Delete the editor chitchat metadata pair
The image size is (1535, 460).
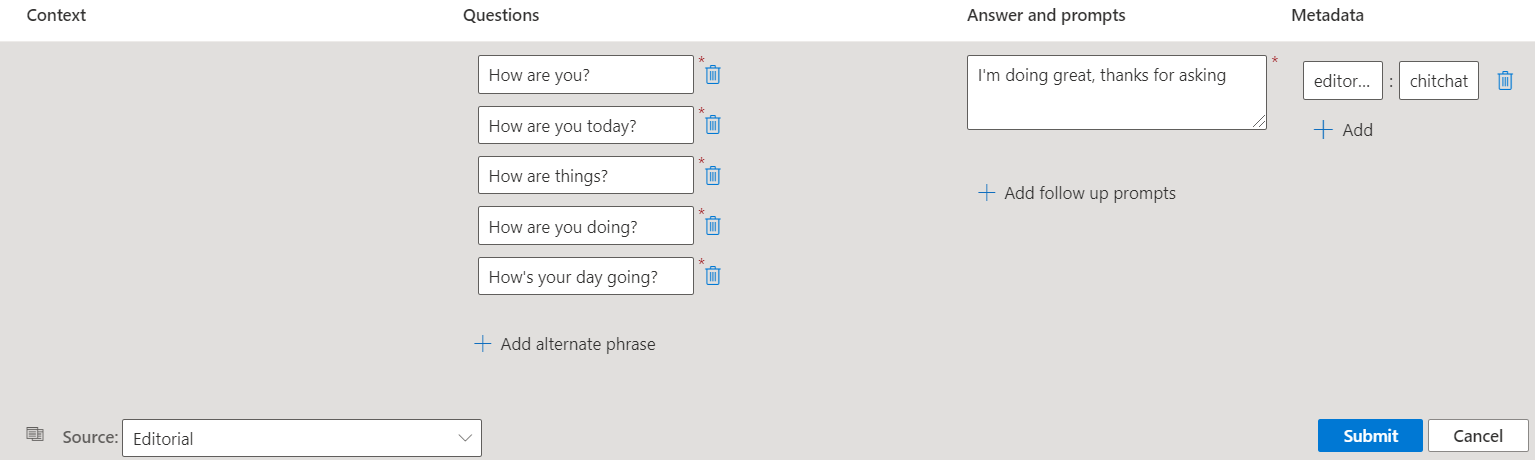pyautogui.click(x=1504, y=81)
